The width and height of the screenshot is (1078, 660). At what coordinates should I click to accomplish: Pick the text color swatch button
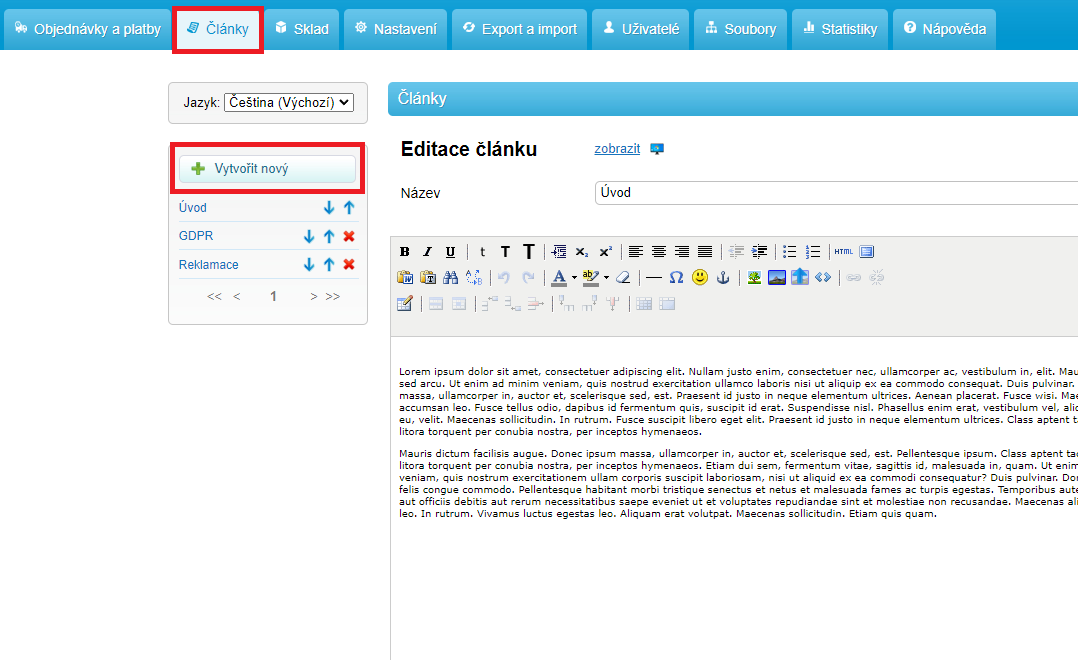pyautogui.click(x=559, y=278)
